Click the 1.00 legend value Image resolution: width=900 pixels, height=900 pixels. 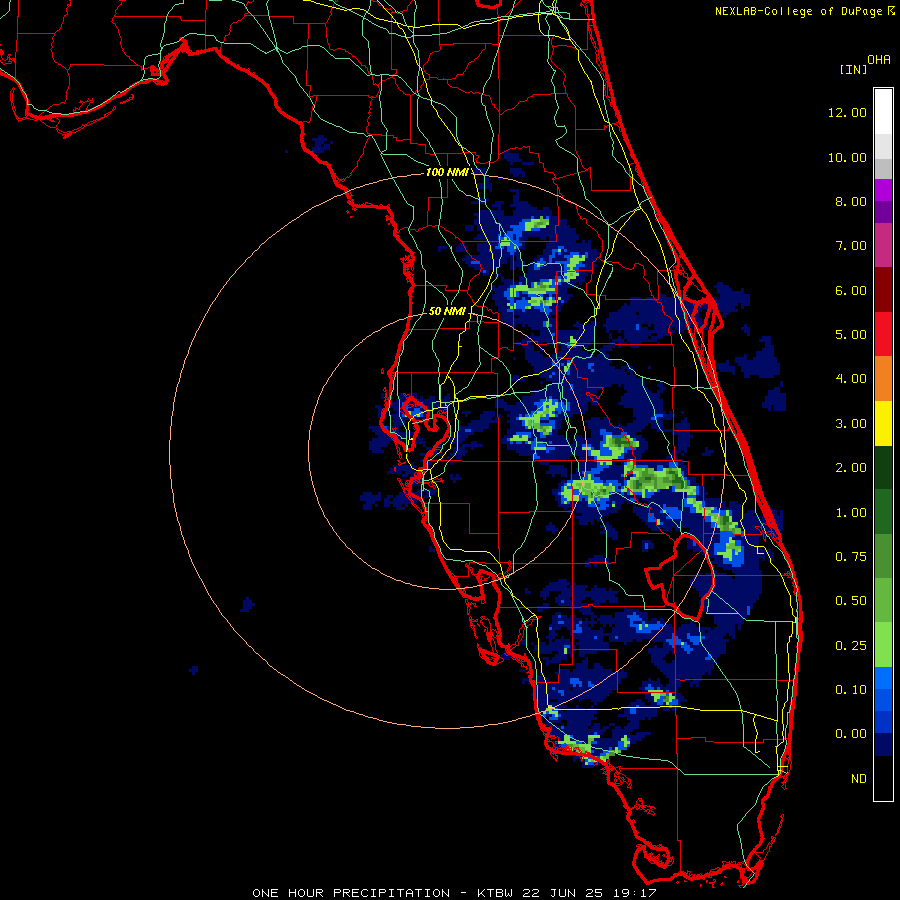tap(851, 513)
